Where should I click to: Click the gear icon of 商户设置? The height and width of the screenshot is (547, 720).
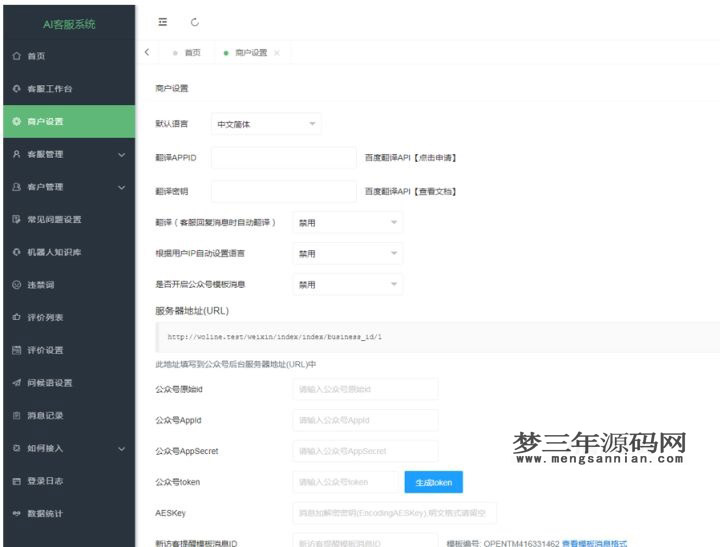coord(17,121)
